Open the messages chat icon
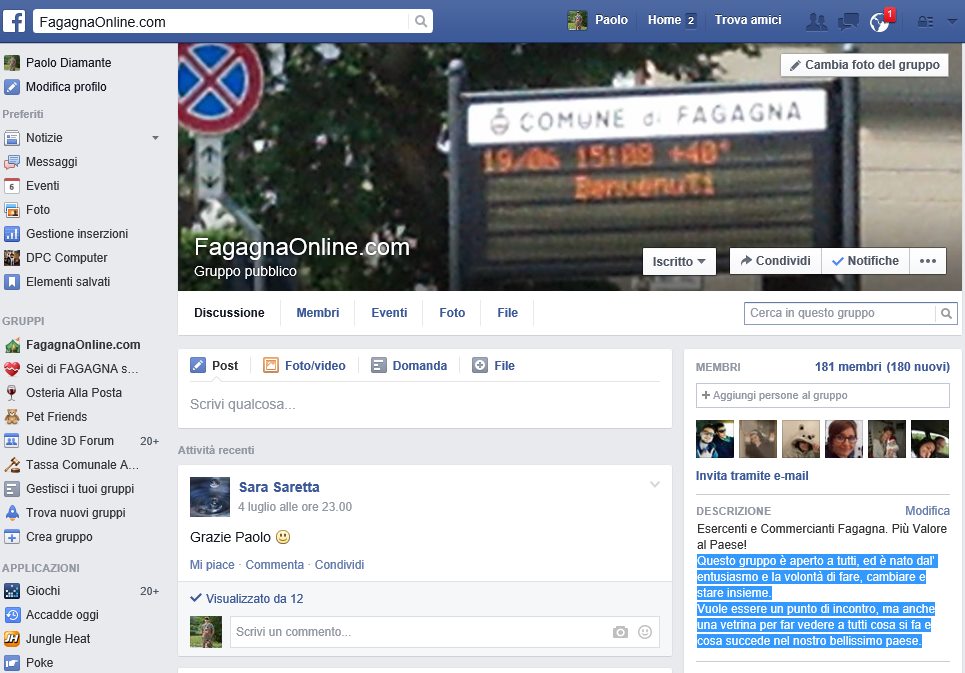This screenshot has width=965, height=673. pyautogui.click(x=848, y=22)
